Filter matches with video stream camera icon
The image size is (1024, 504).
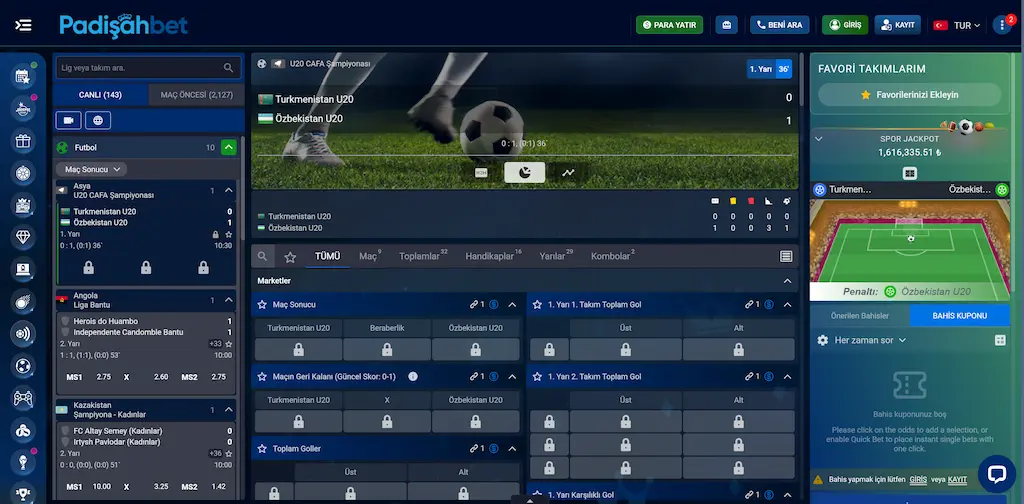(x=69, y=120)
